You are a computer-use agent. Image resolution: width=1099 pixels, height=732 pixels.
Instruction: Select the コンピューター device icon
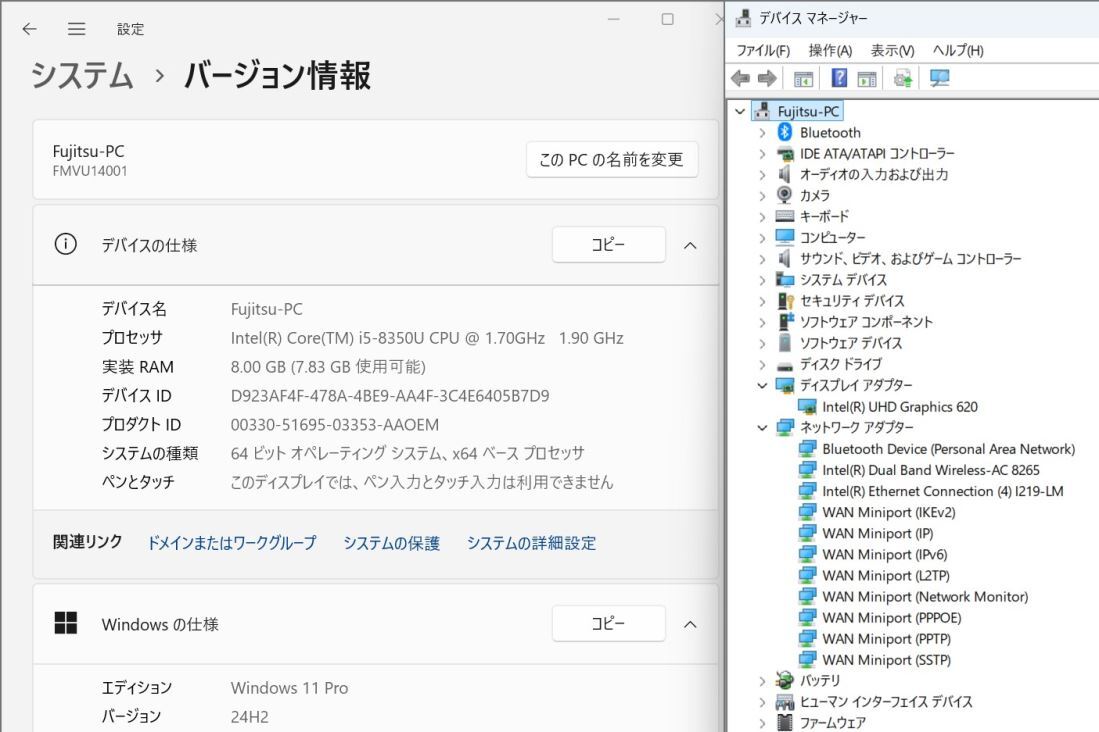[785, 237]
